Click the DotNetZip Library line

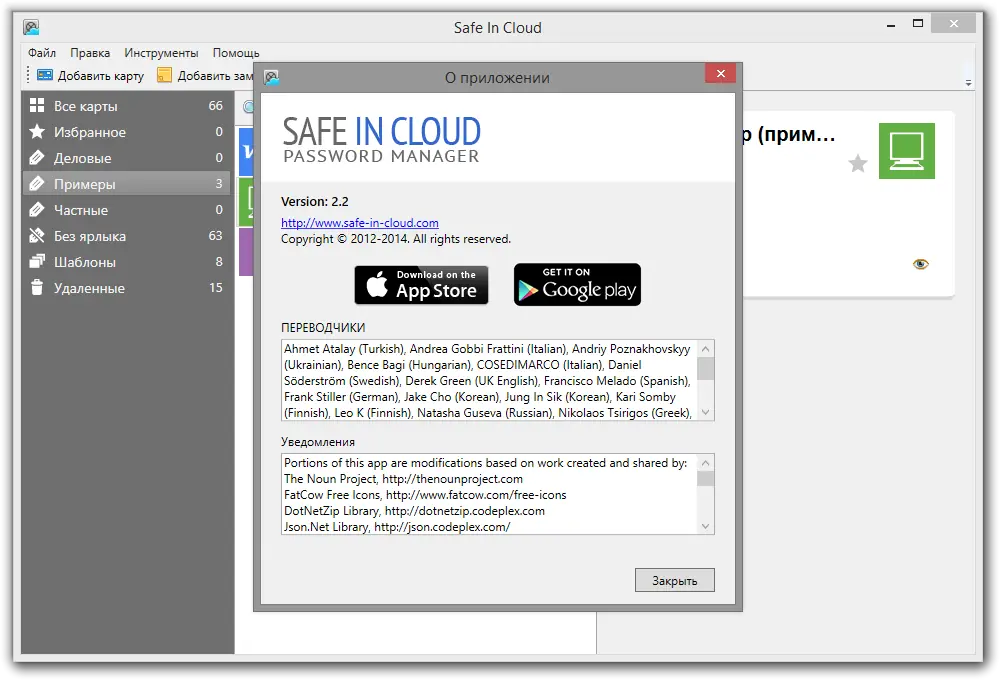coord(415,511)
